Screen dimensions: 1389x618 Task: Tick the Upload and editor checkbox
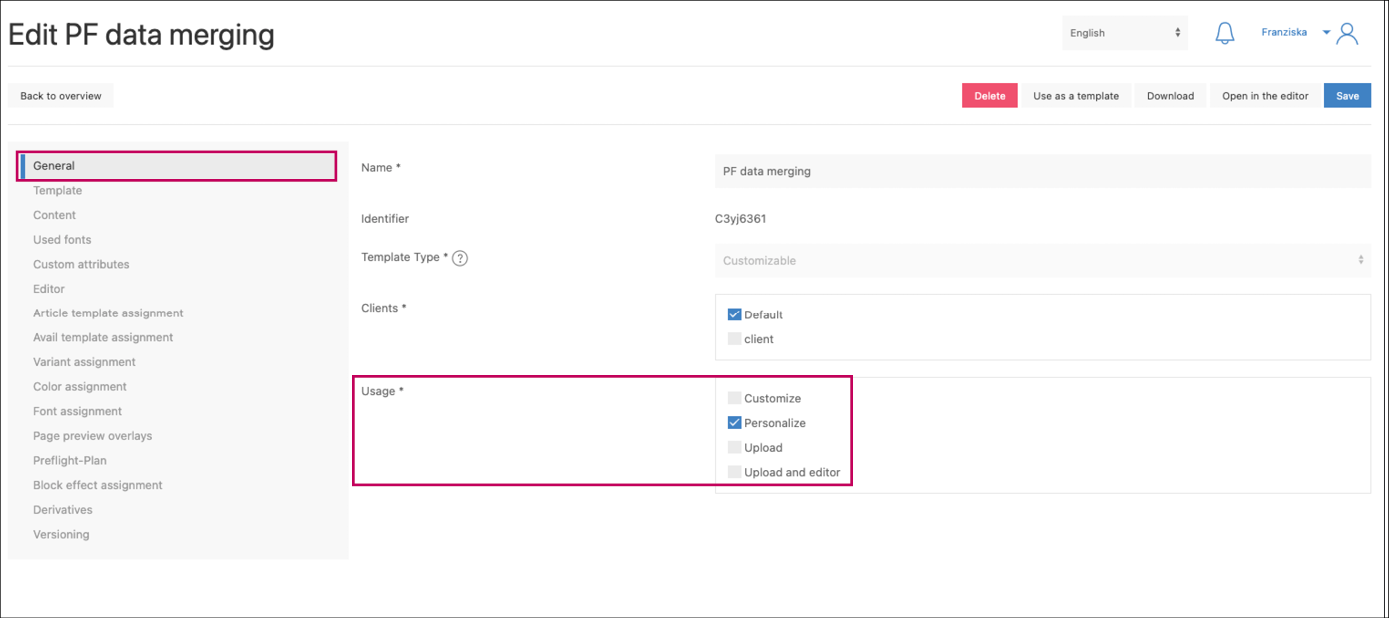[734, 472]
